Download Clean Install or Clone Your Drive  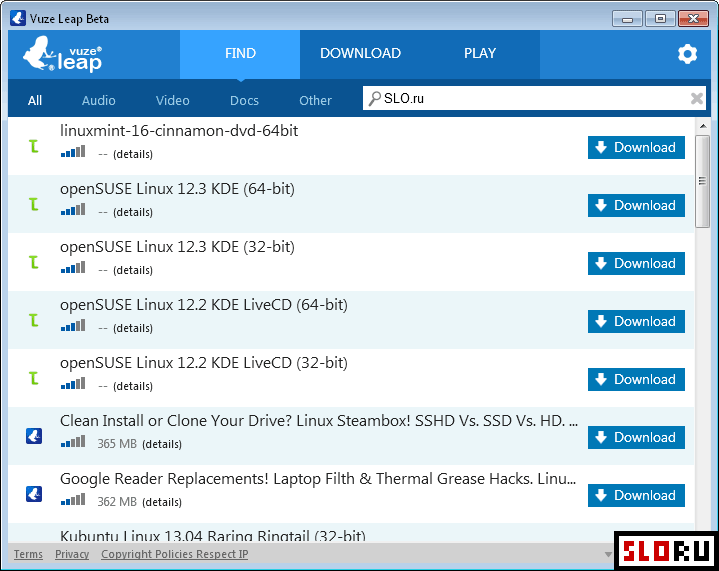coord(636,438)
